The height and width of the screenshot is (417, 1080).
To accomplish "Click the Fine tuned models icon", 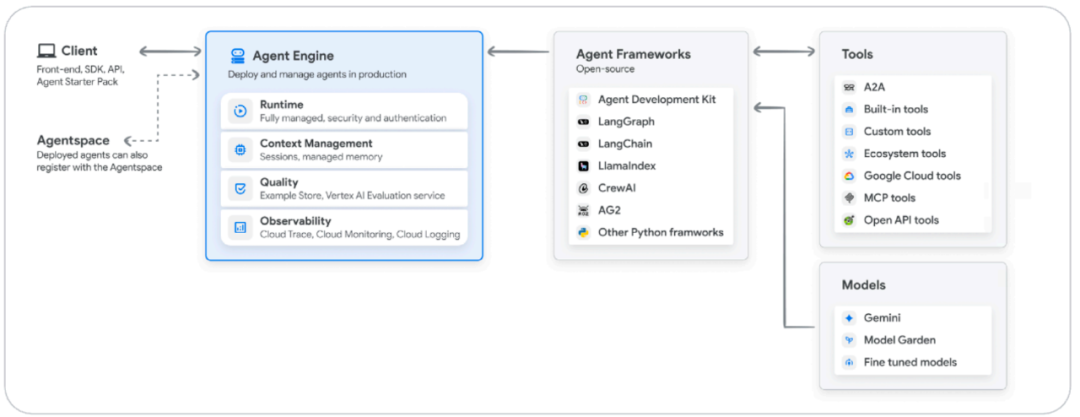I will pos(849,362).
